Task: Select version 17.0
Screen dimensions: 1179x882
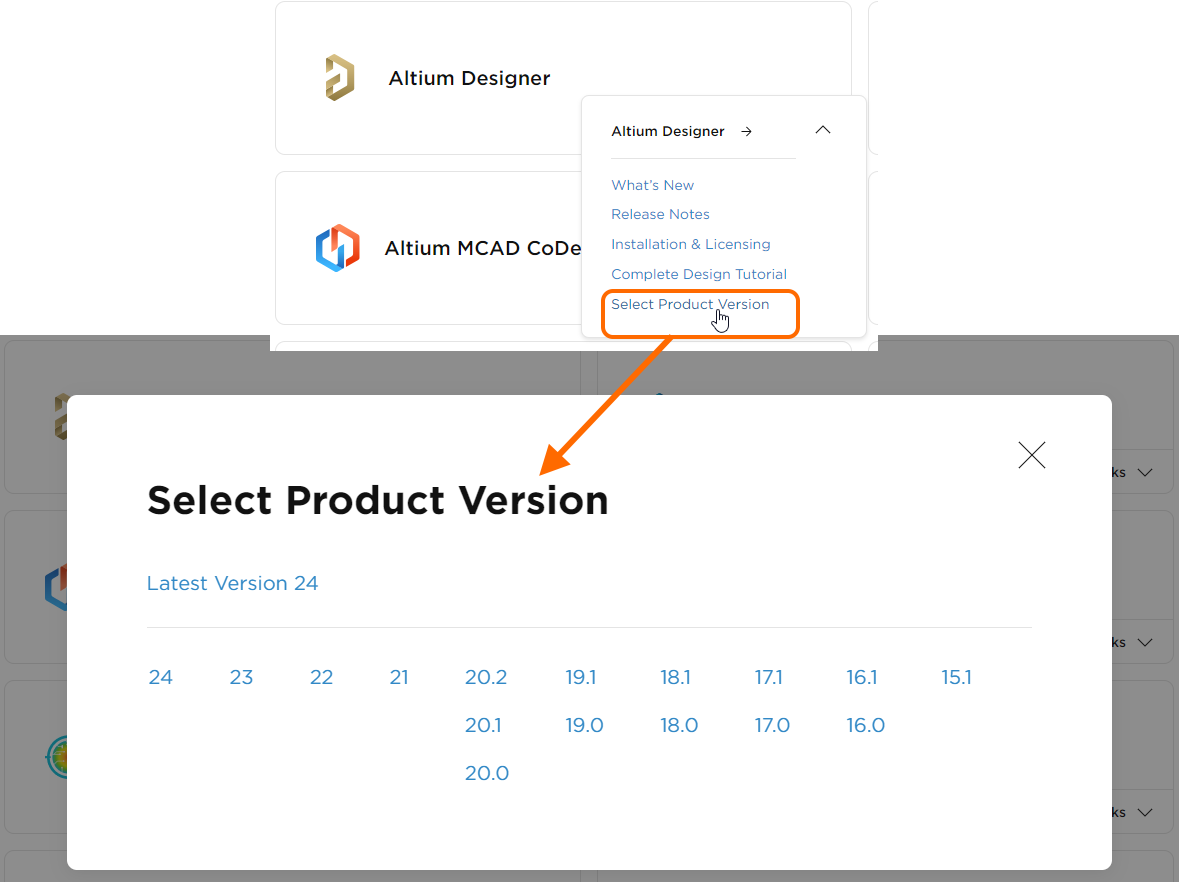Action: point(772,726)
